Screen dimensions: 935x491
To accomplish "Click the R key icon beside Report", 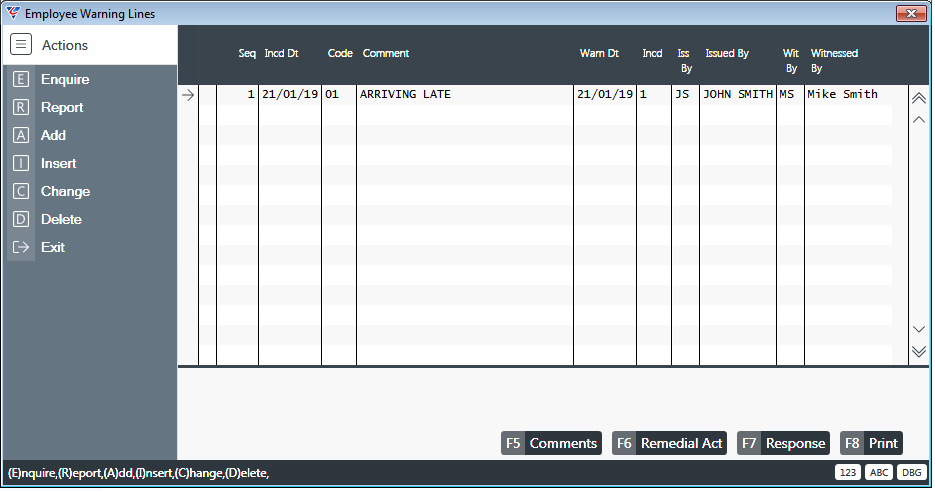I will 21,107.
